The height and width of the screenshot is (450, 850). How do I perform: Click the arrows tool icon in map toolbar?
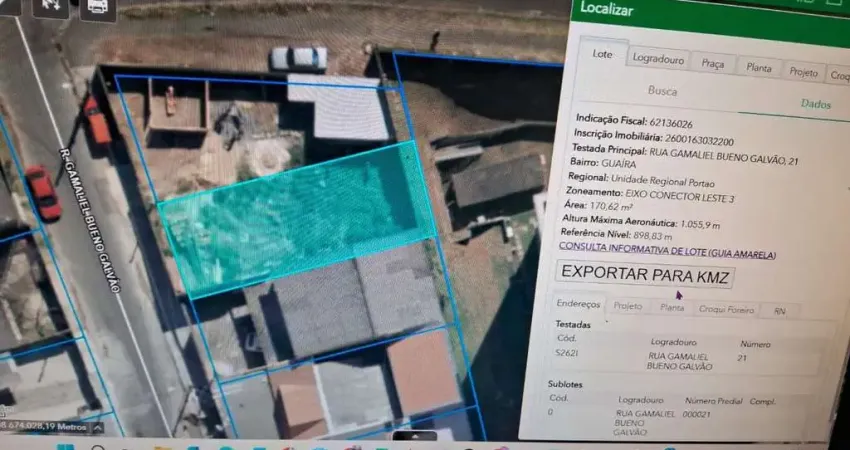click(51, 6)
